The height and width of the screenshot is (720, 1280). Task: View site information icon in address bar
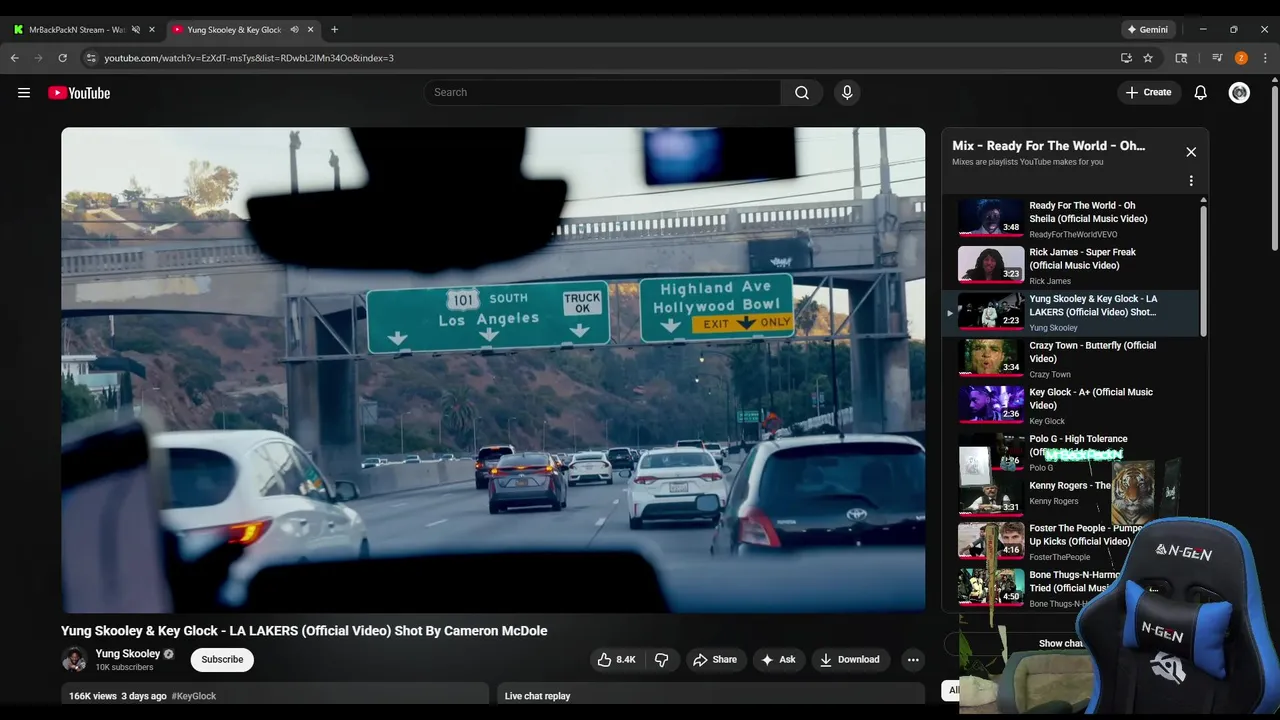click(x=91, y=58)
